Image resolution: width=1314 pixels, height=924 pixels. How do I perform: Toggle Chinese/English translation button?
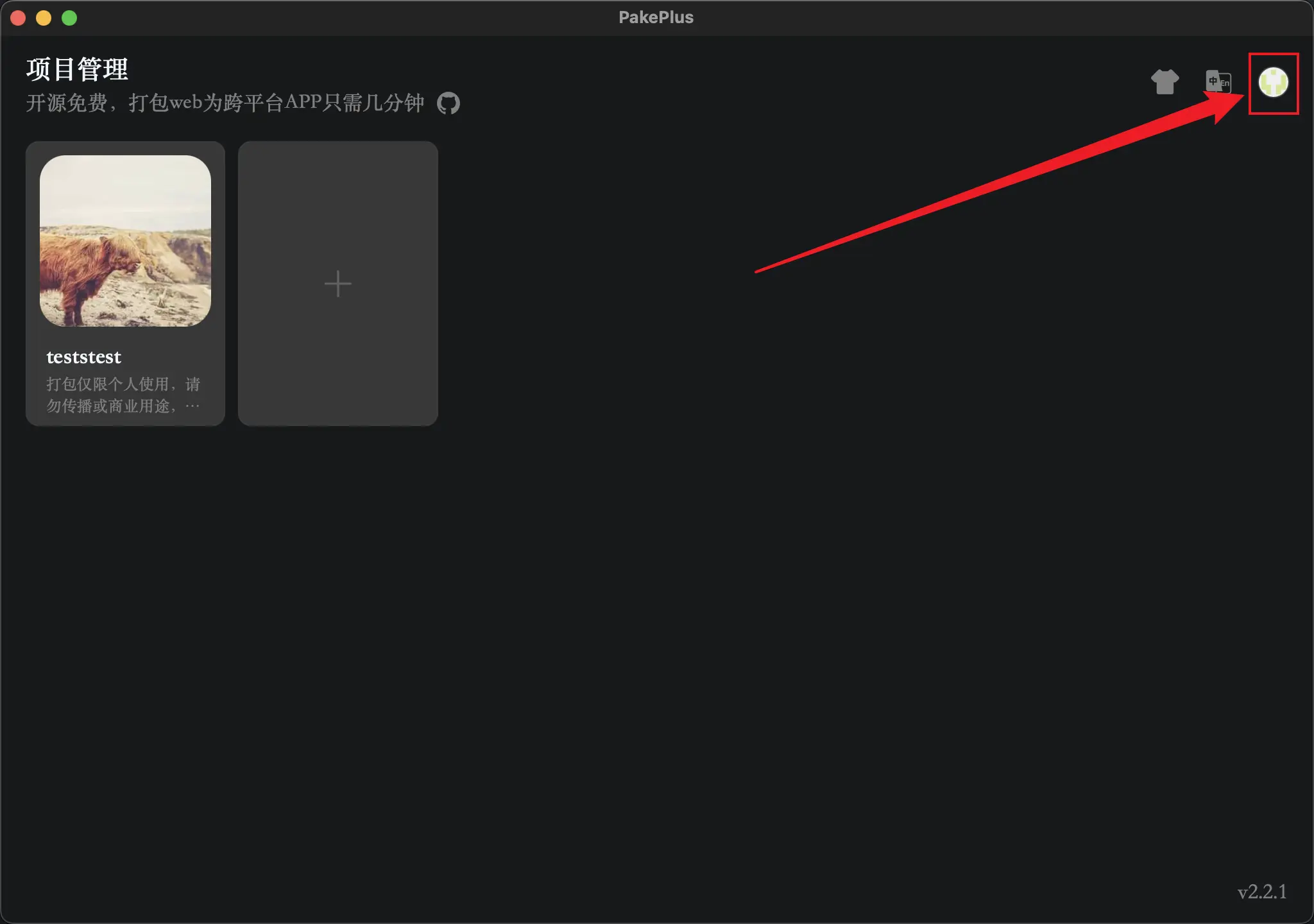point(1218,82)
